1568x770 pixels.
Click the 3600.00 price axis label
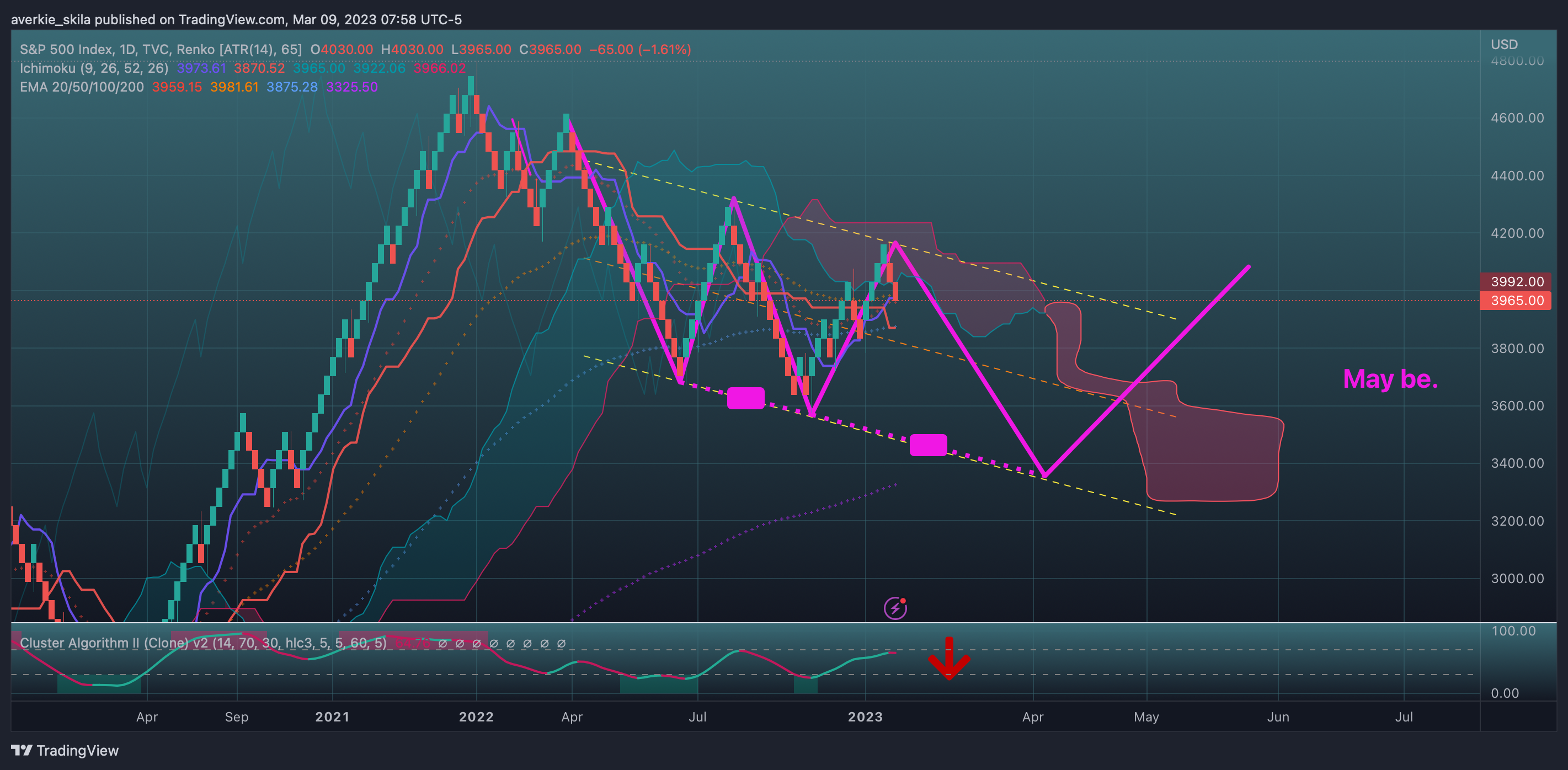(x=1517, y=406)
